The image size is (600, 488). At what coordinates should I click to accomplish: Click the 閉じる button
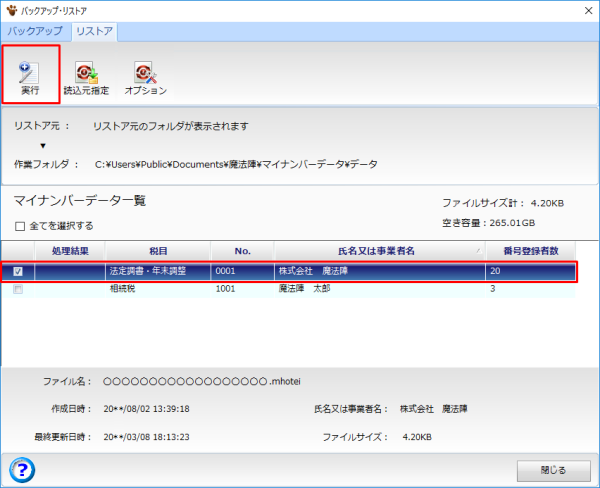[x=552, y=469]
